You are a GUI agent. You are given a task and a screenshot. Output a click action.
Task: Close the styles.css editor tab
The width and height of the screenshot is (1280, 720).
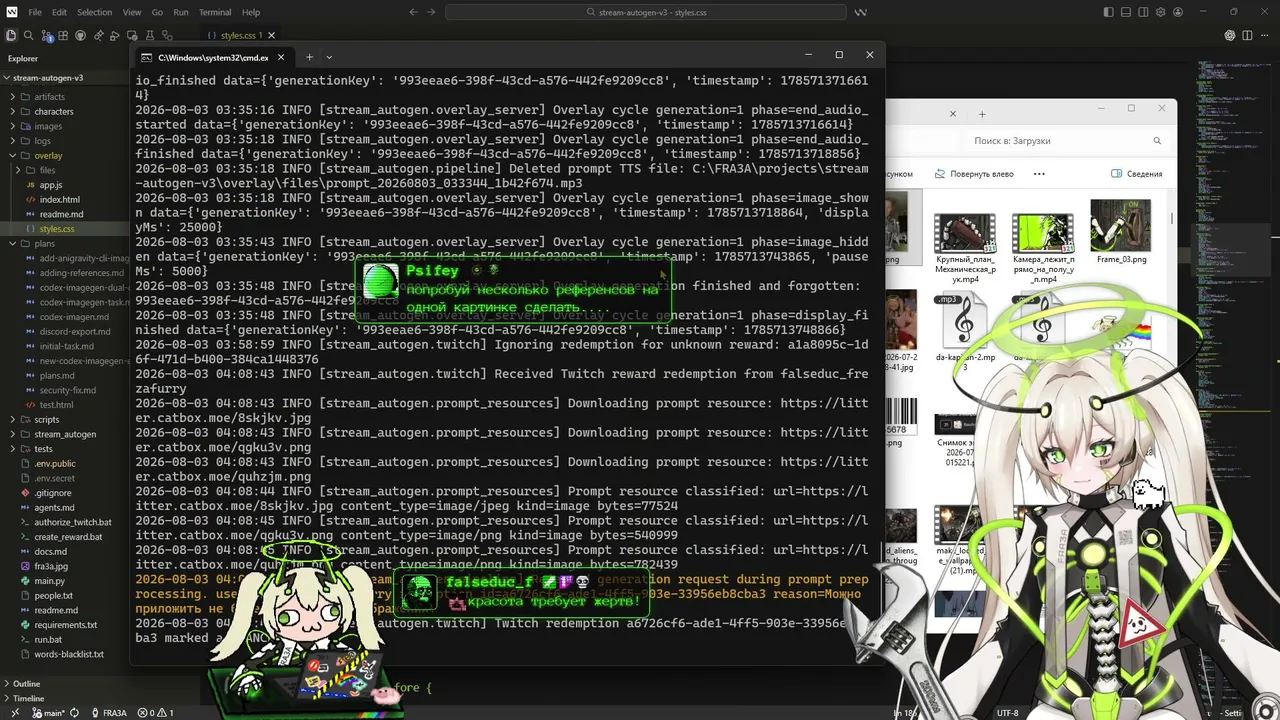271,36
